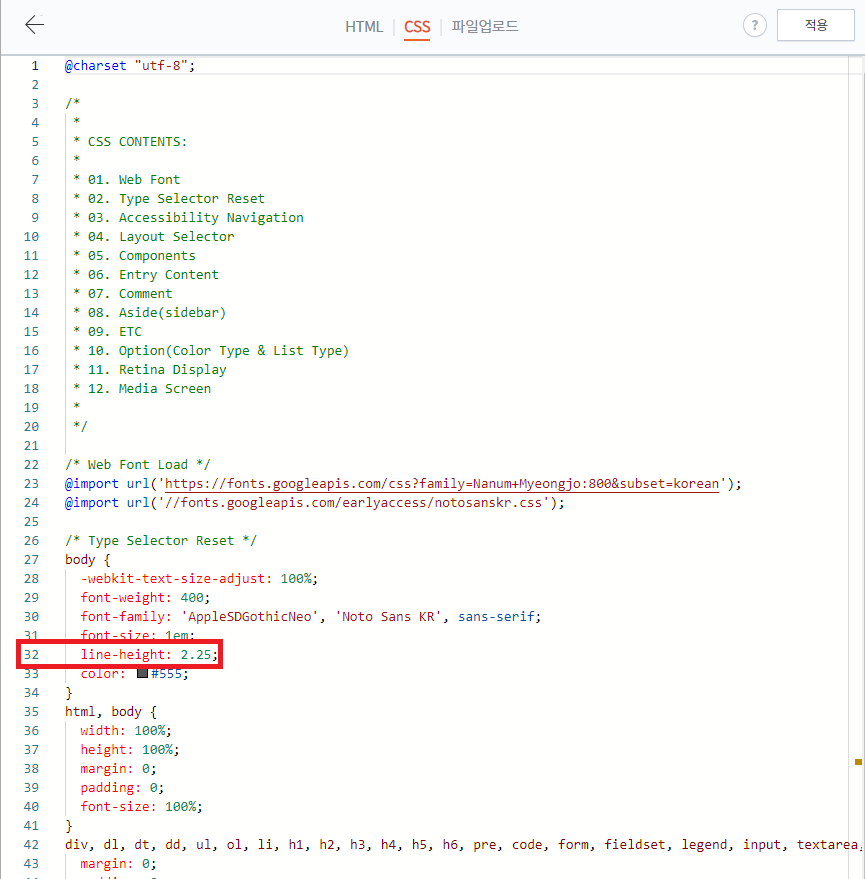
Task: Click the '06. Entry Content' comment line
Action: (146, 275)
